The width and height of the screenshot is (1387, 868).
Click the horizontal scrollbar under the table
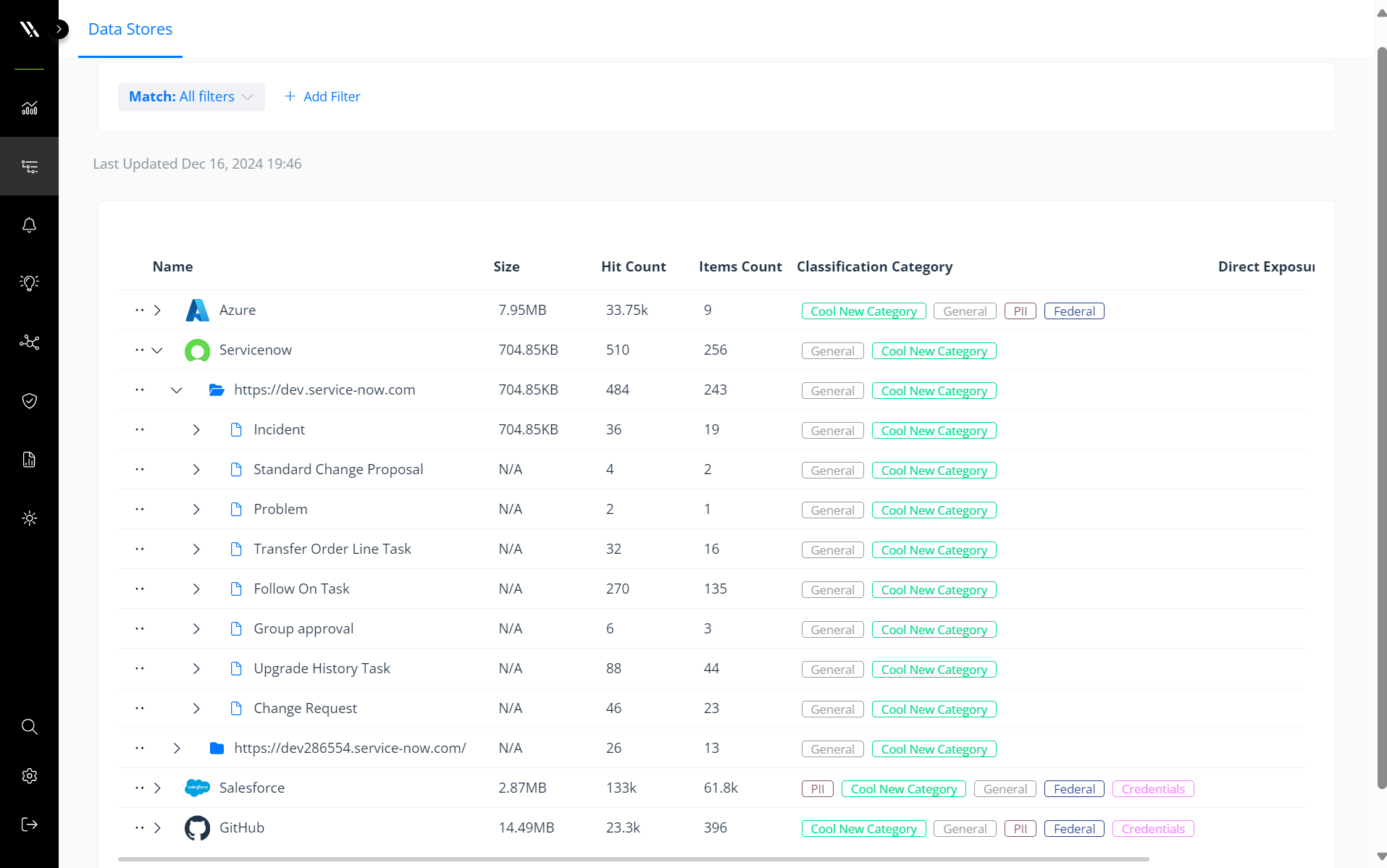point(633,859)
